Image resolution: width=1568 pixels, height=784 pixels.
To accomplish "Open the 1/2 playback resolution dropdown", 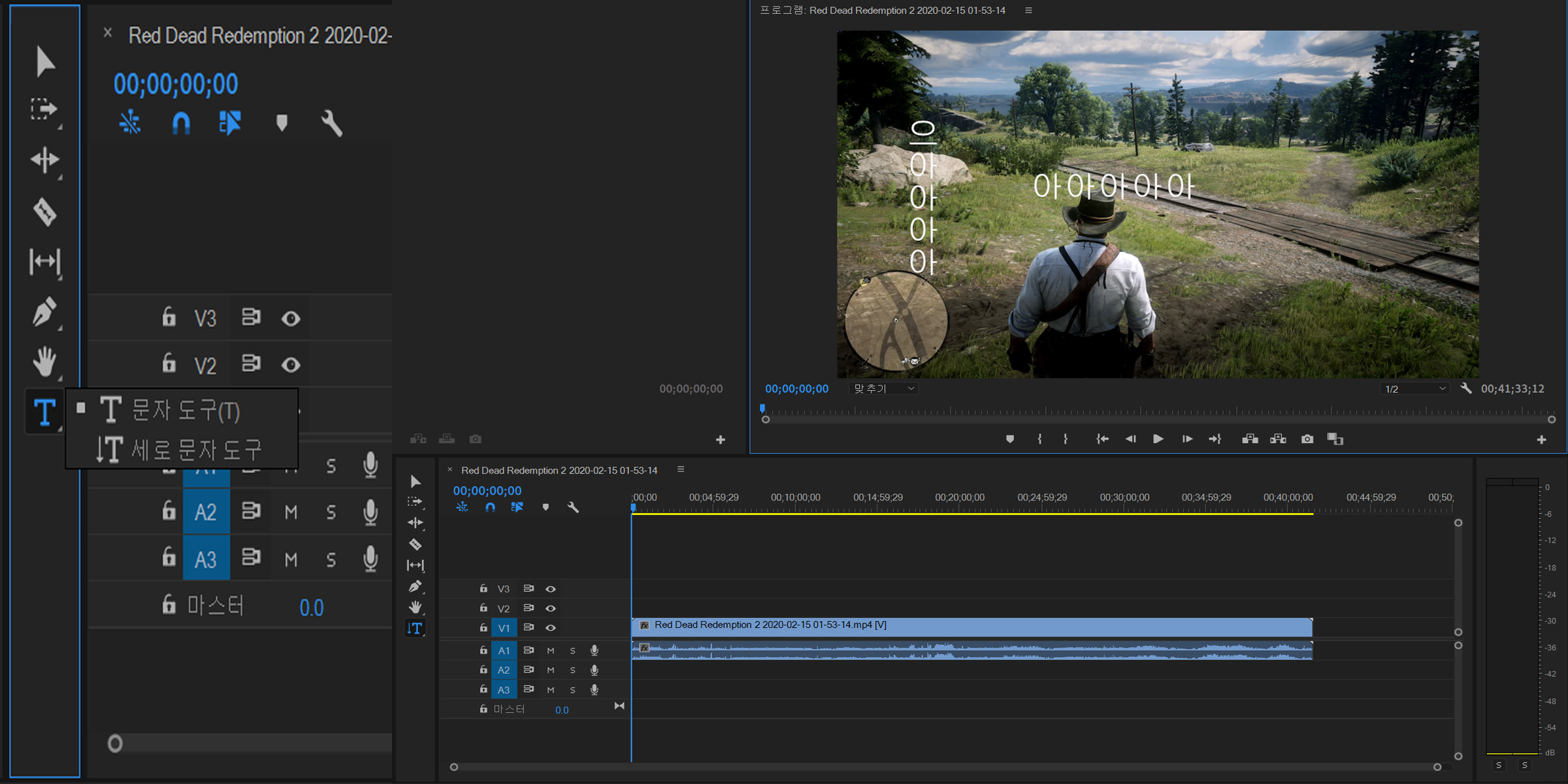I will coord(1415,389).
